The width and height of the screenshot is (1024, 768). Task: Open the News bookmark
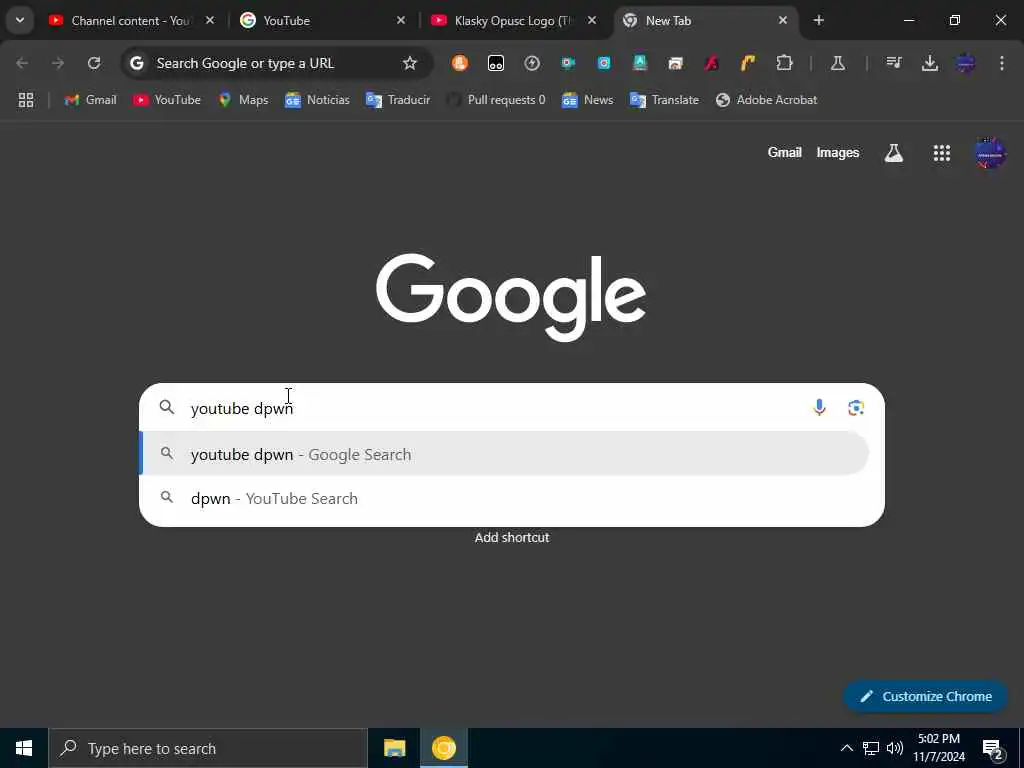587,100
